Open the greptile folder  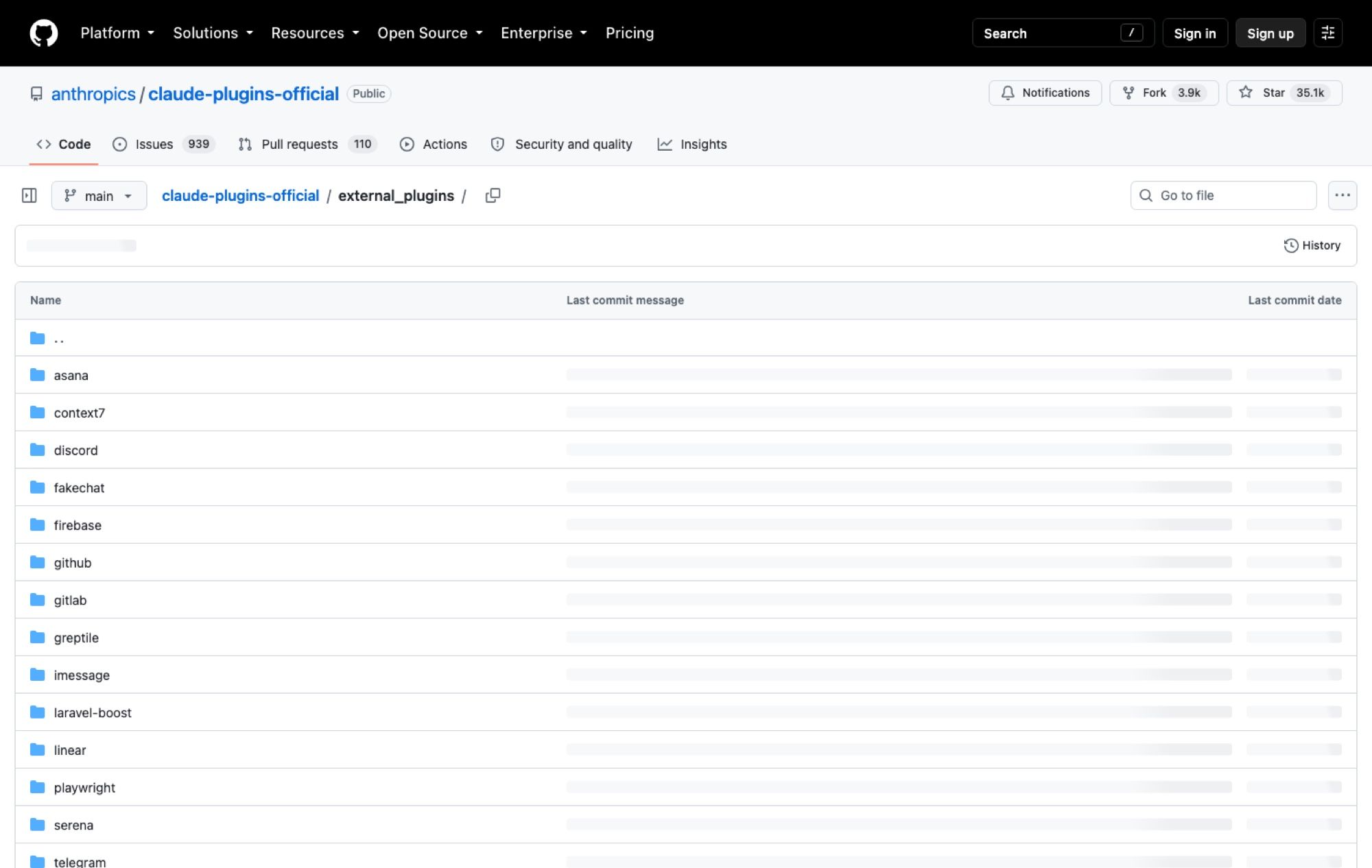pyautogui.click(x=76, y=638)
